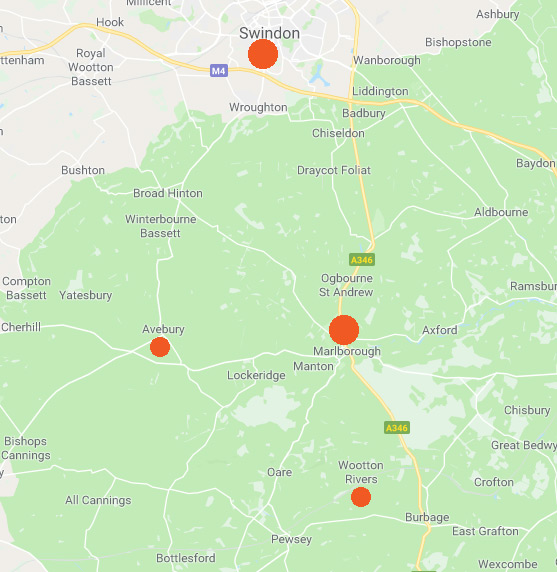
Task: Click the Broad Hinton label
Action: (x=168, y=193)
